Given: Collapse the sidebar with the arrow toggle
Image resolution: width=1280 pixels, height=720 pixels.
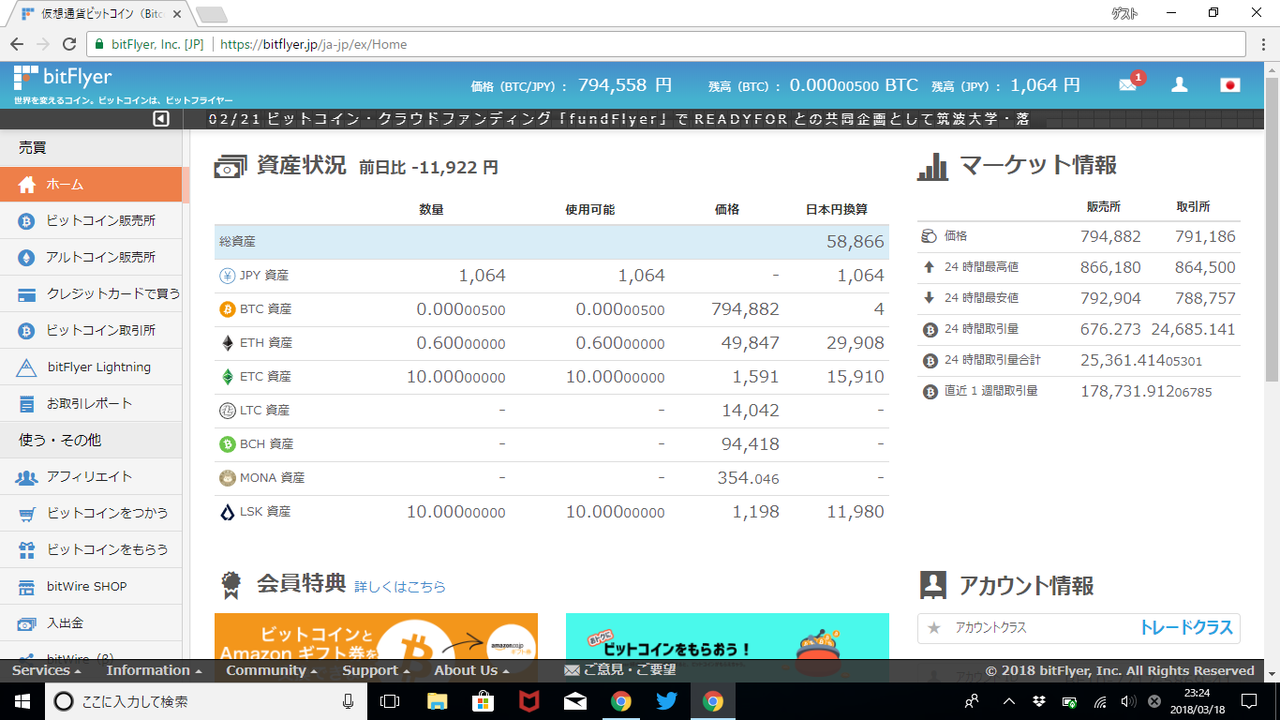Looking at the screenshot, I should pyautogui.click(x=160, y=118).
